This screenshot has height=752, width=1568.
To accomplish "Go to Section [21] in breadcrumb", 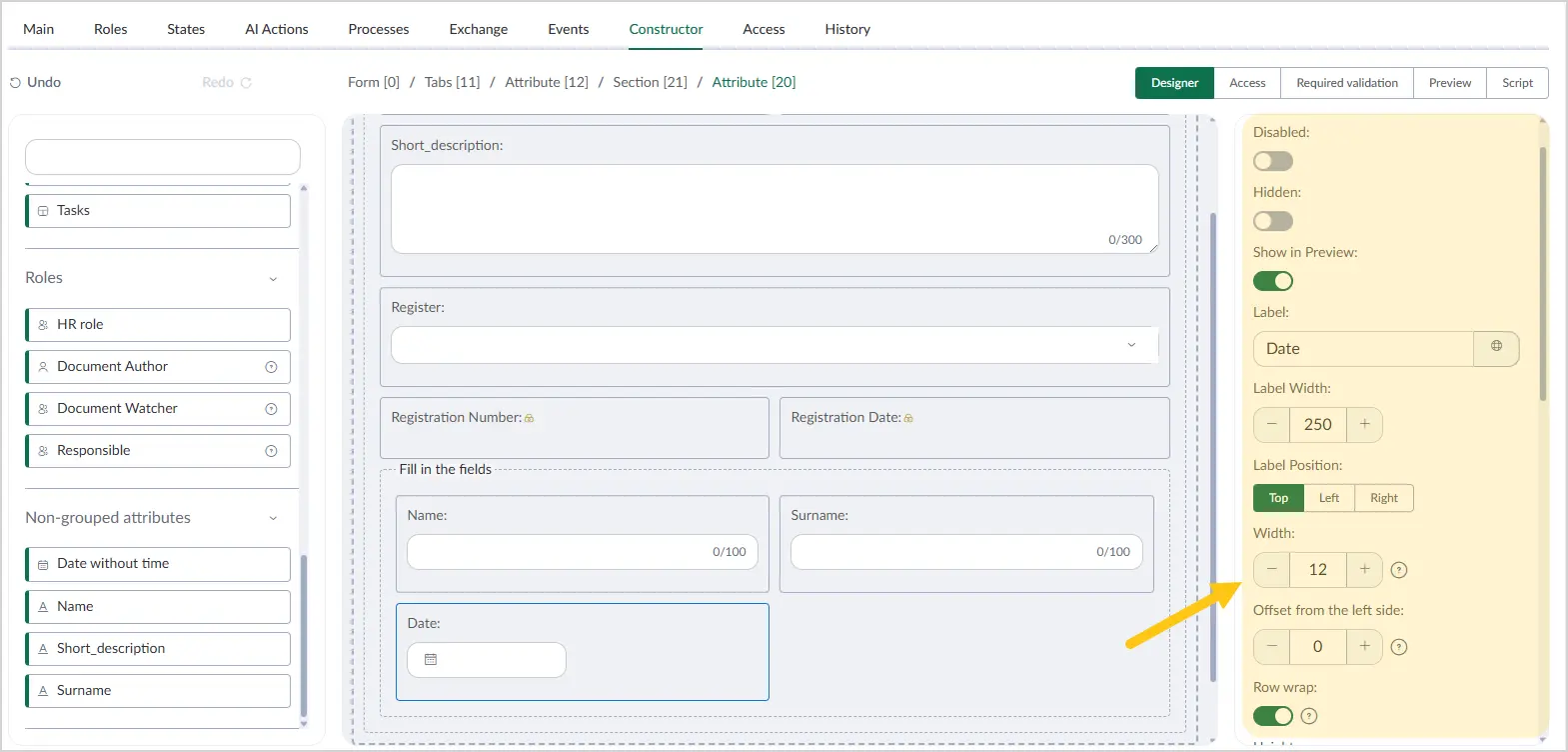I will click(x=651, y=82).
